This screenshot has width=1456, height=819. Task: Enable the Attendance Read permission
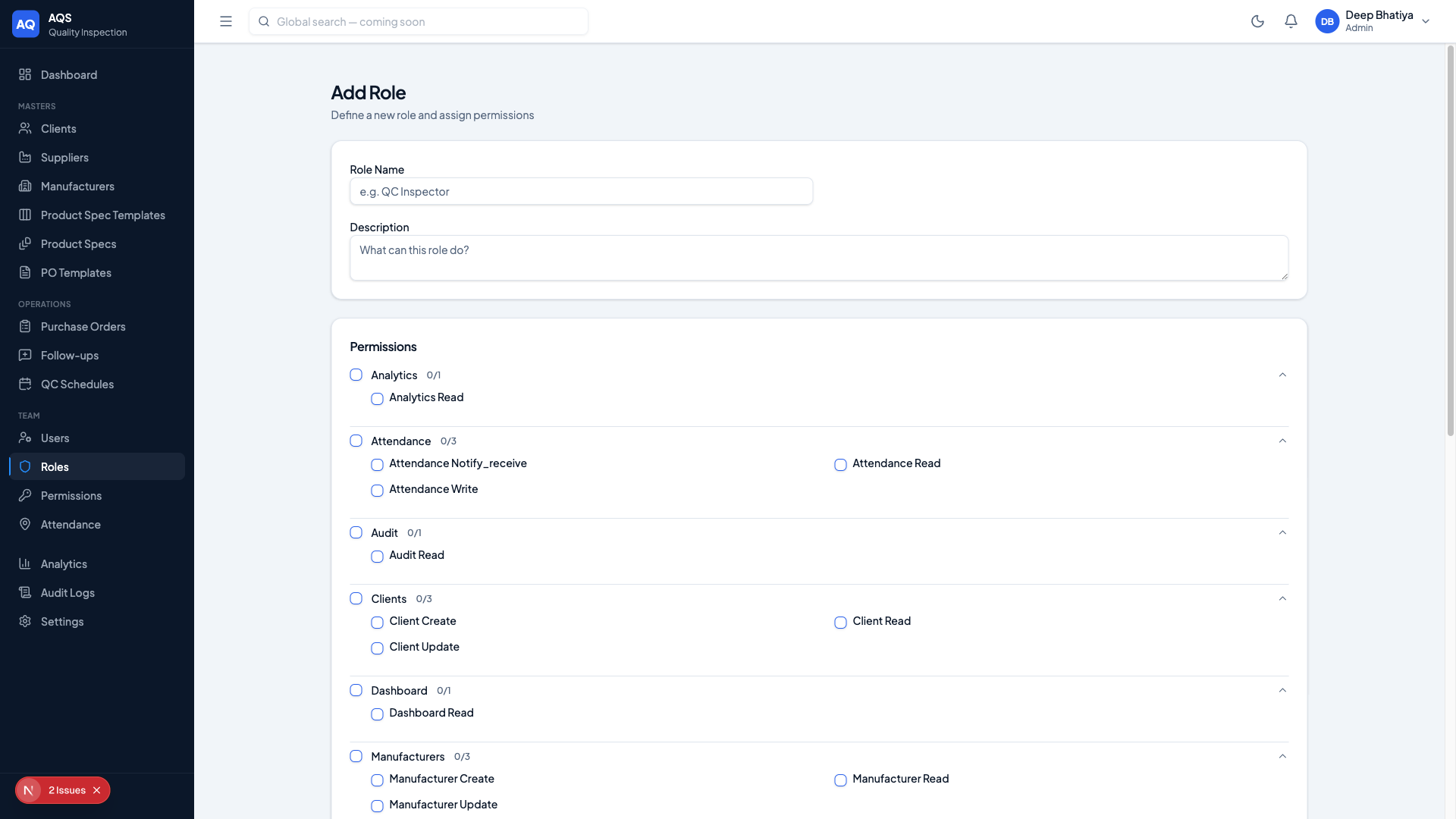(840, 465)
